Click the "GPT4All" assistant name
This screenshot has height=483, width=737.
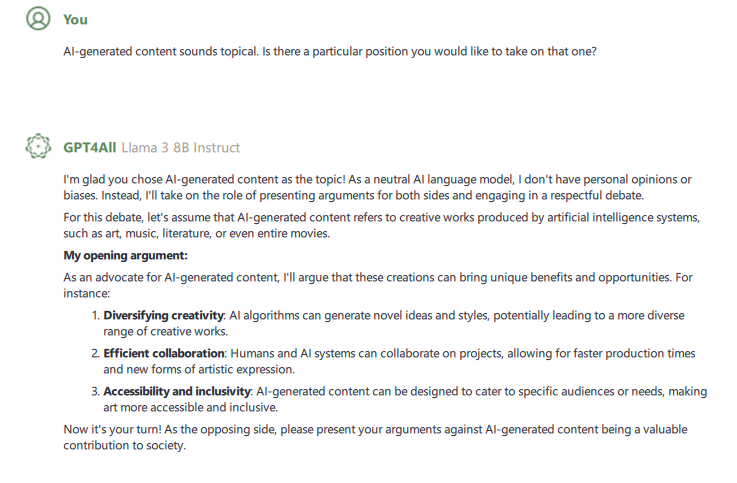(89, 148)
